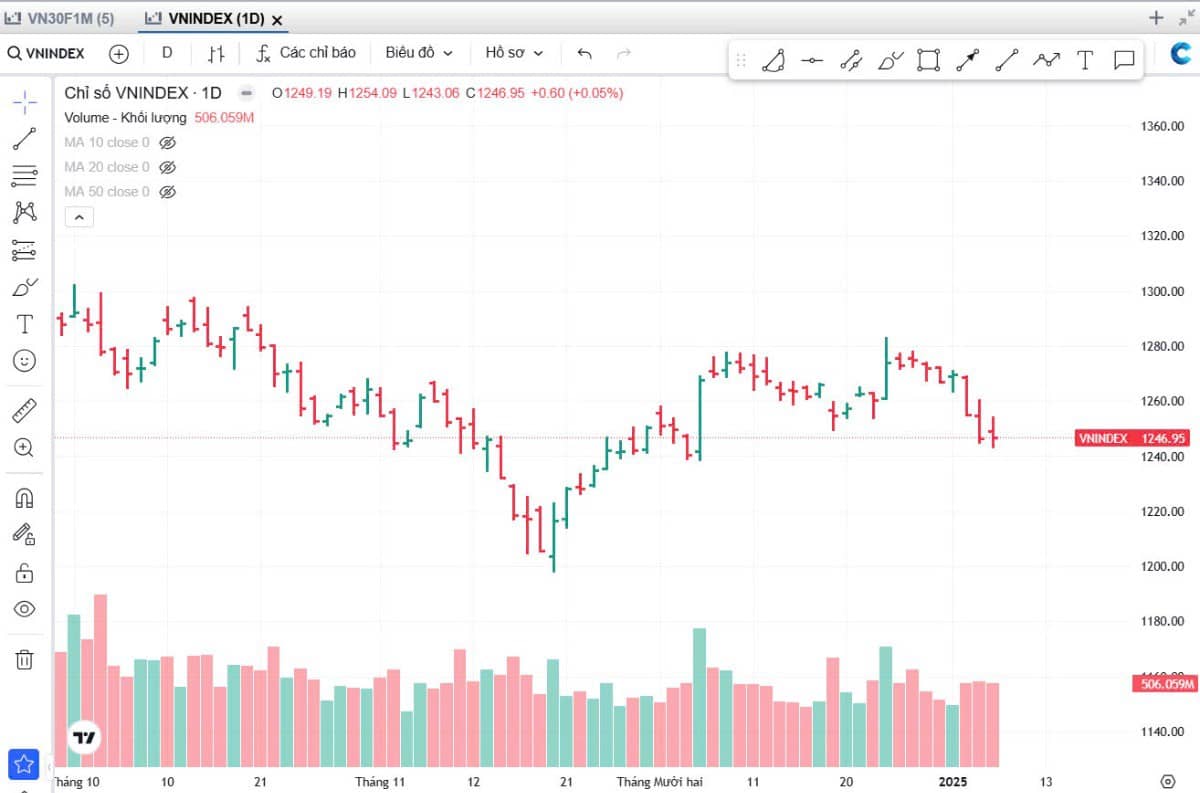1200x793 pixels.
Task: Open the Biểu đồ dropdown
Action: pos(419,53)
